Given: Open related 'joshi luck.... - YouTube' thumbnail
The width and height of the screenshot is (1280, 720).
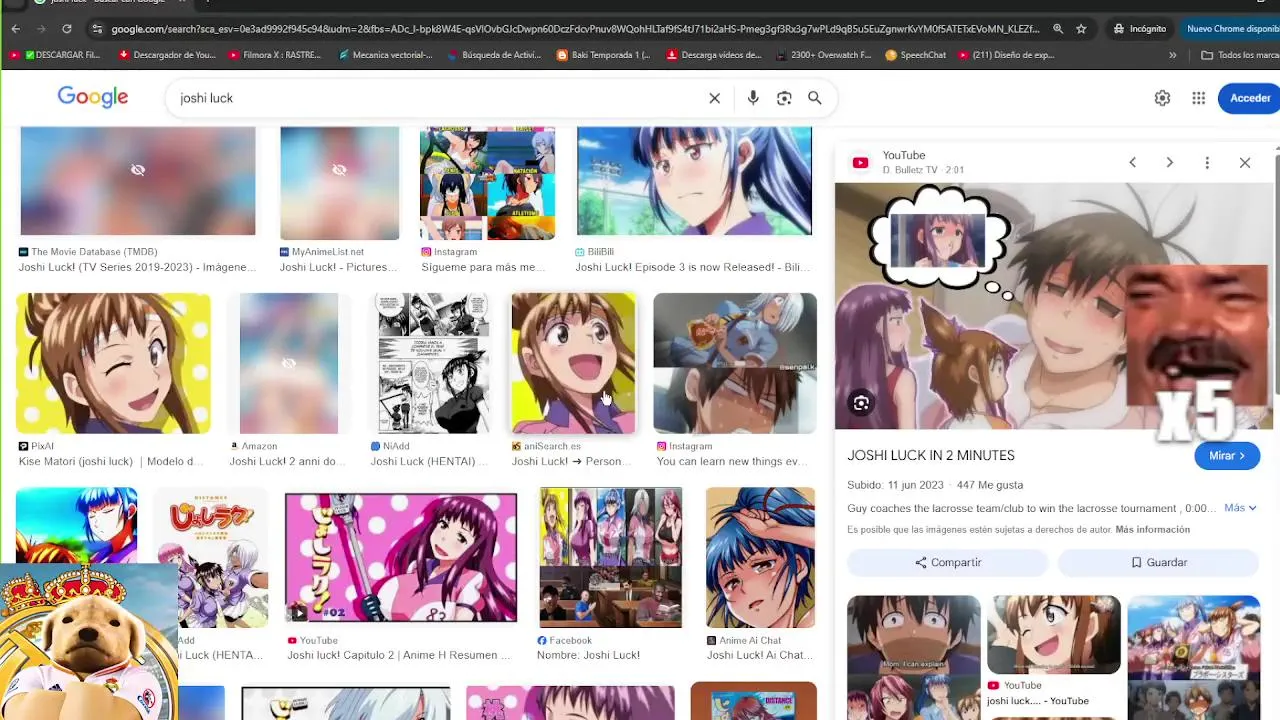Looking at the screenshot, I should 1054,635.
